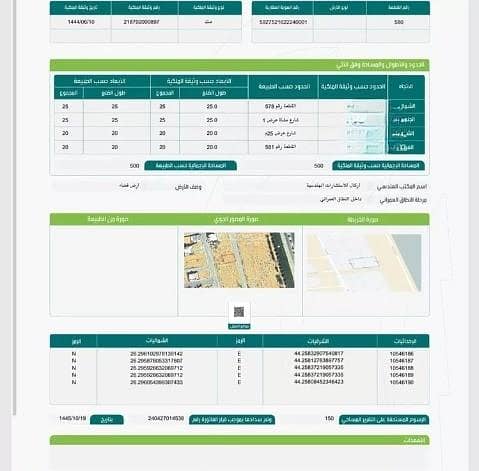Select the plot number cell '580'
Viewport: 479px width, 471px height.
(399, 22)
